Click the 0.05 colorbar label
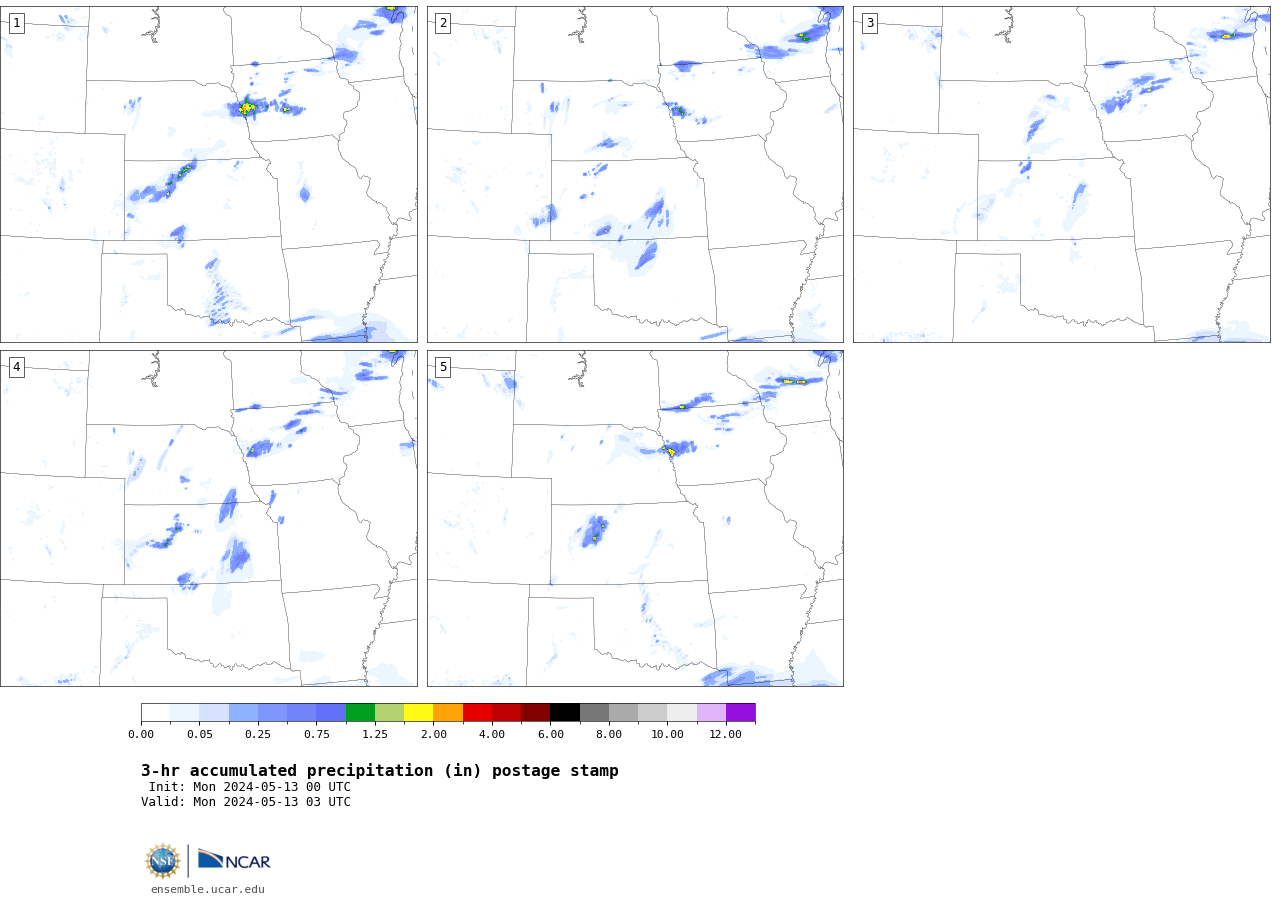 (x=199, y=734)
